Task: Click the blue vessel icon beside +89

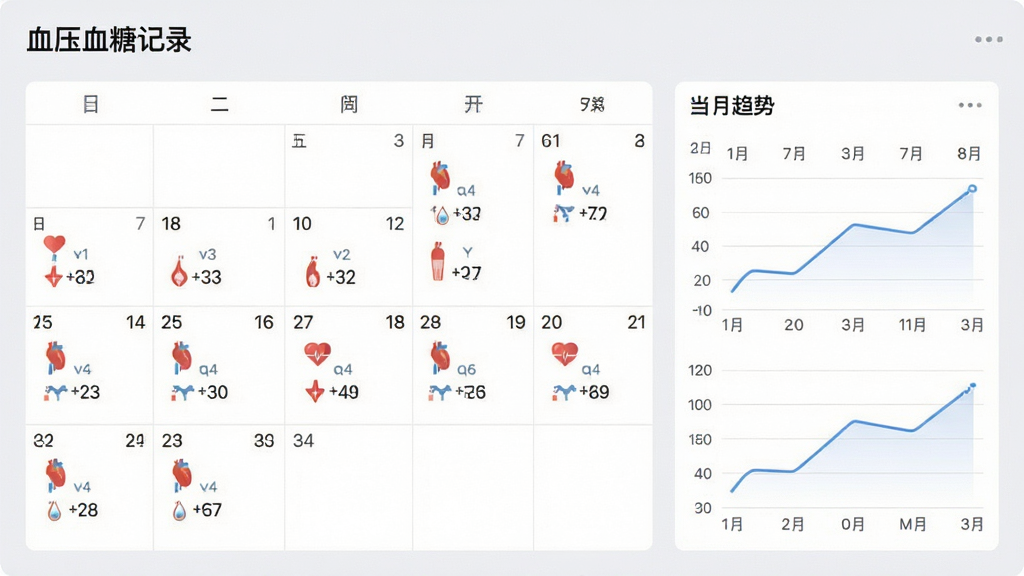Action: pos(563,392)
